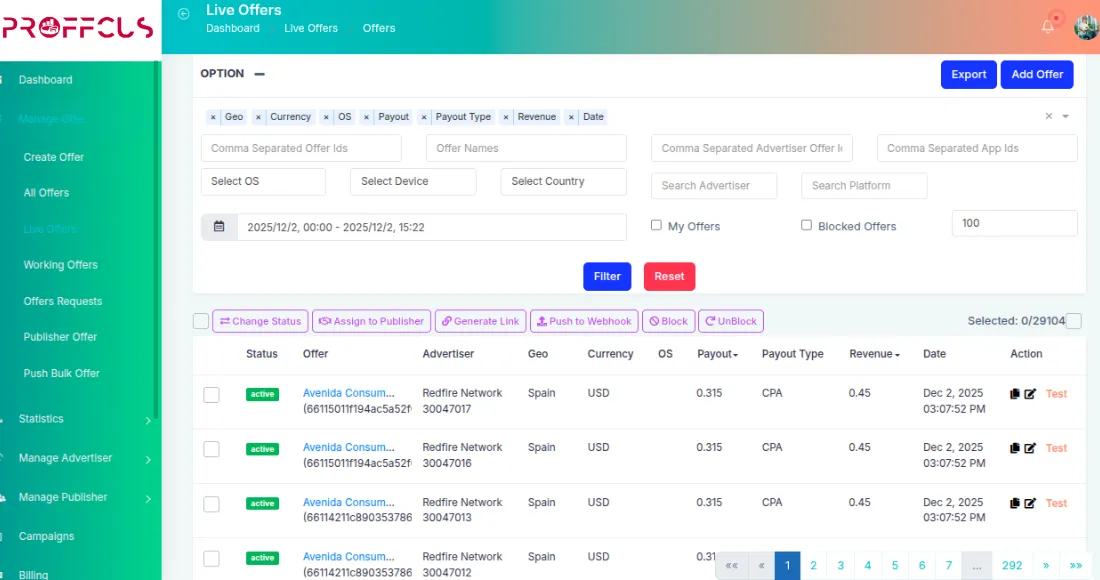The image size is (1100, 580).
Task: Open the Select Country dropdown
Action: [x=563, y=181]
